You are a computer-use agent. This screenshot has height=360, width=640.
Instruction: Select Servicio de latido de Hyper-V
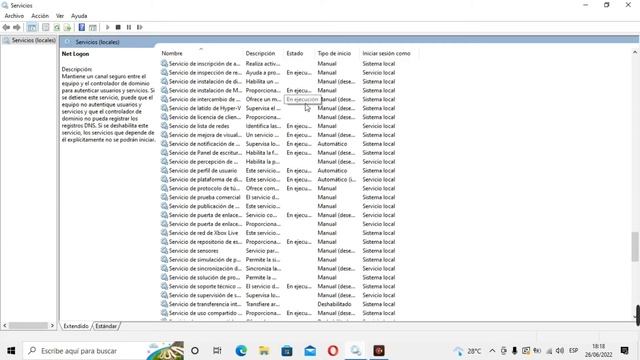(205, 108)
